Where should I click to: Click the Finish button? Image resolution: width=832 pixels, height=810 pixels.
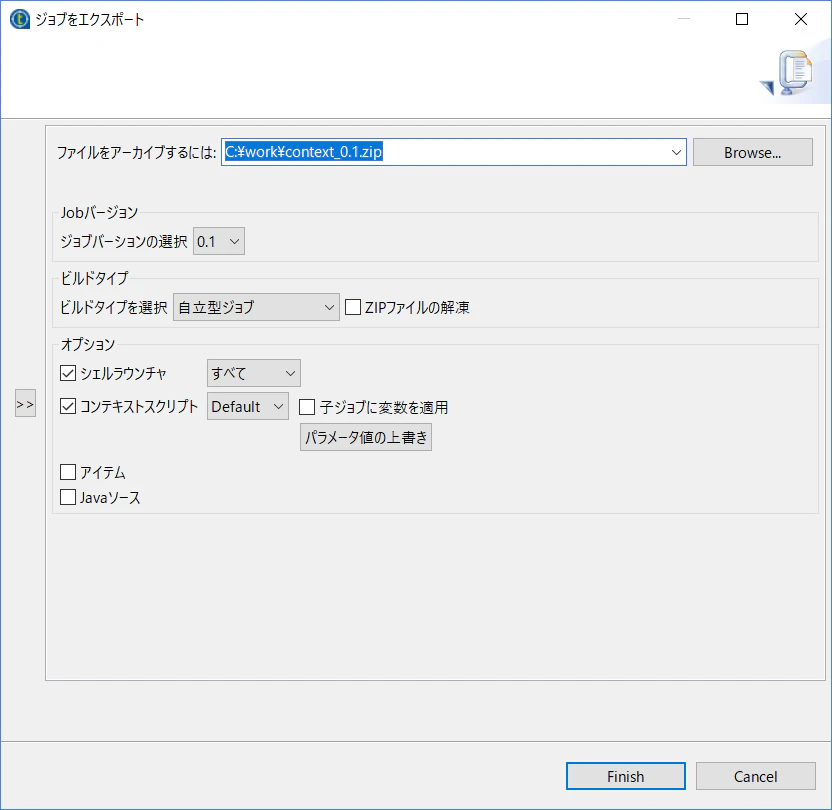pos(626,776)
